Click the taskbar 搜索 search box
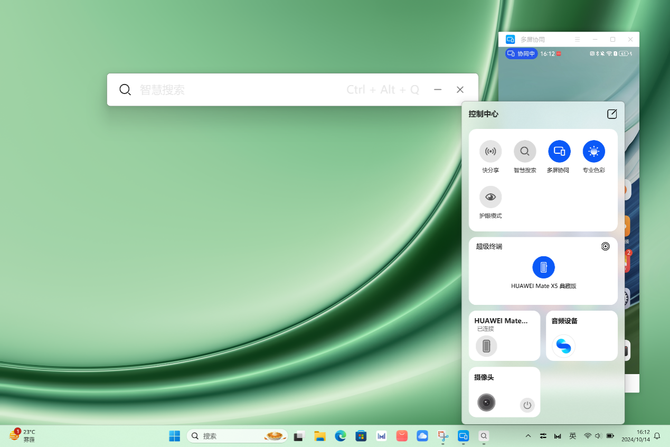The height and width of the screenshot is (447, 670). pos(237,436)
